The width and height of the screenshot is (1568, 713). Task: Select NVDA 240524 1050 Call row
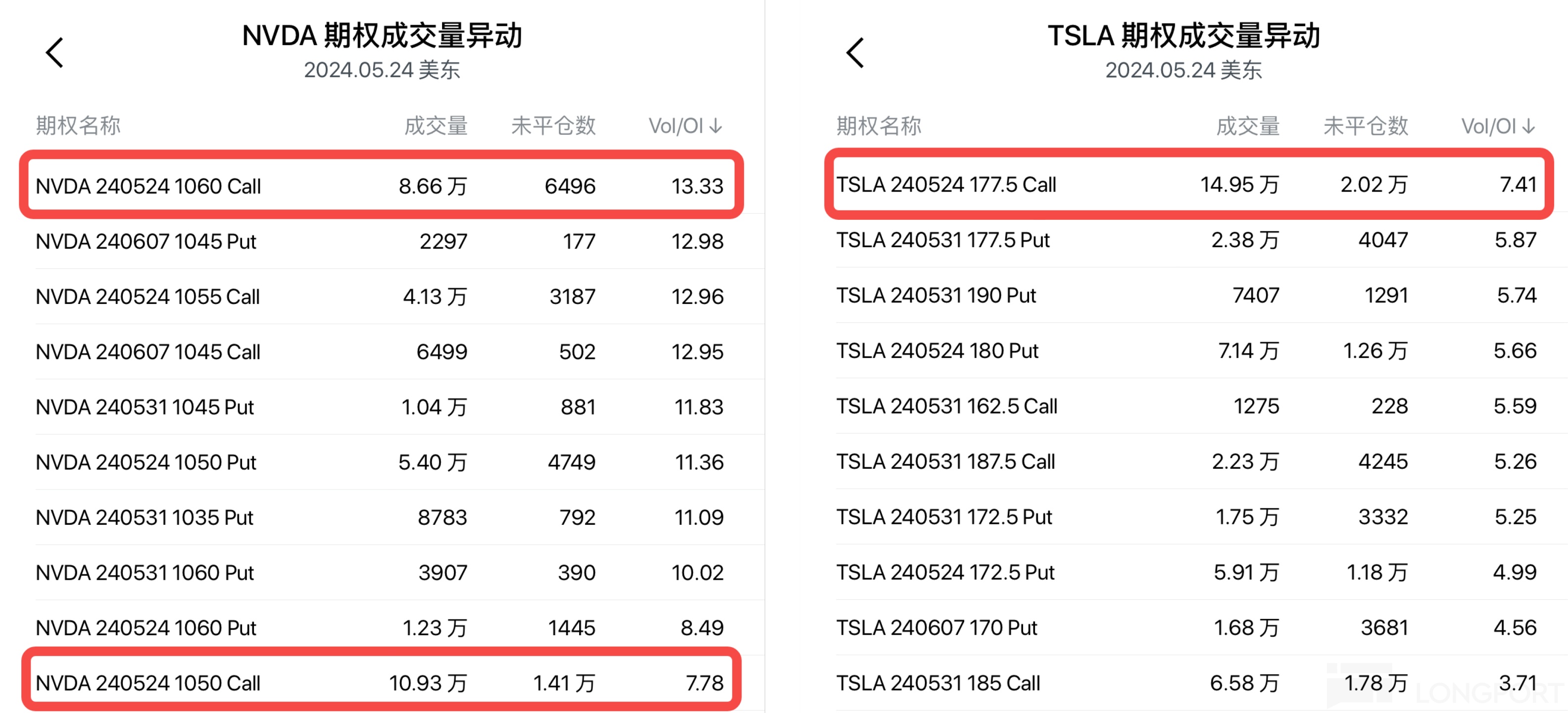[x=148, y=683]
